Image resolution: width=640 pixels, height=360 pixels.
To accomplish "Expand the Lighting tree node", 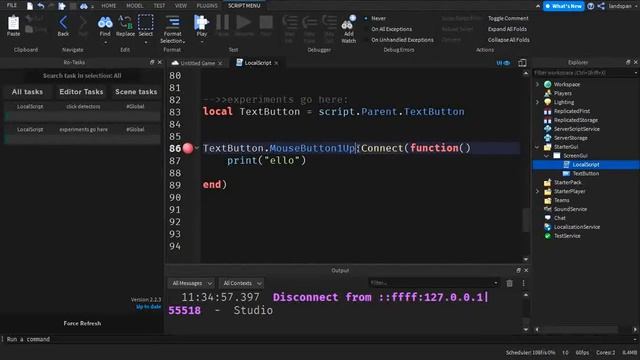I will coord(538,102).
